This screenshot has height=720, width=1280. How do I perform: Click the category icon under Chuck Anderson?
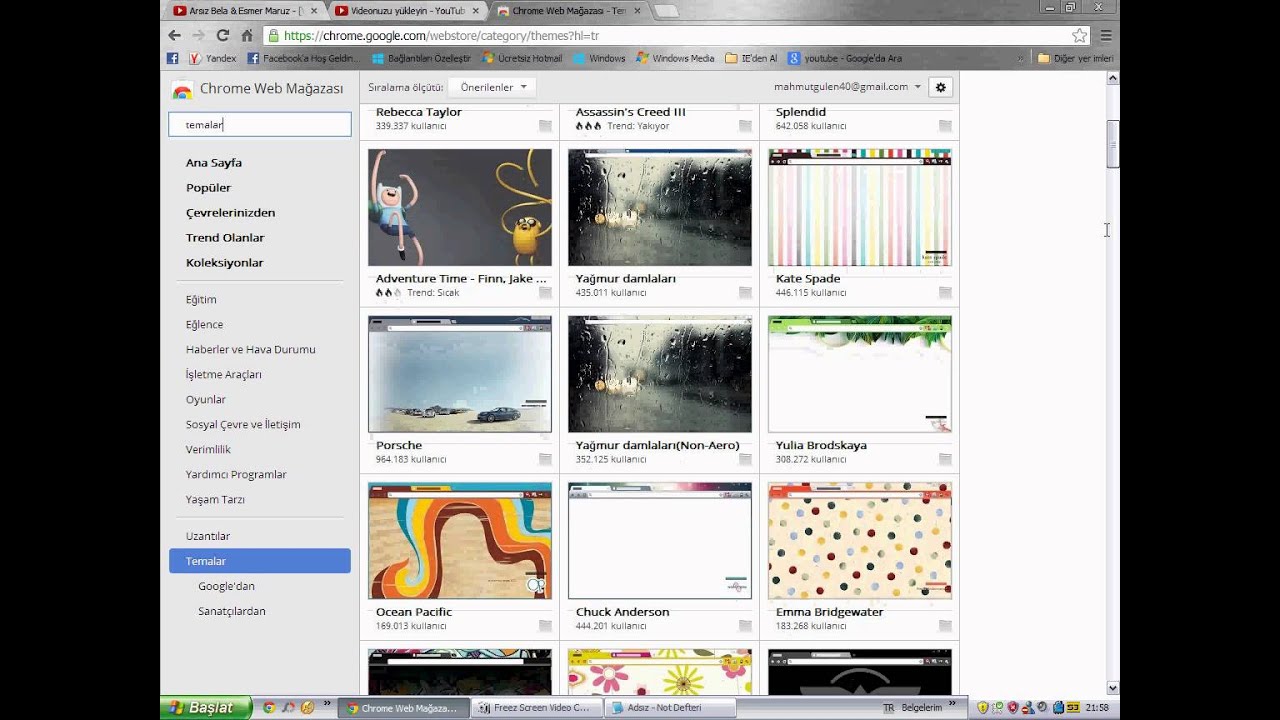click(x=745, y=626)
